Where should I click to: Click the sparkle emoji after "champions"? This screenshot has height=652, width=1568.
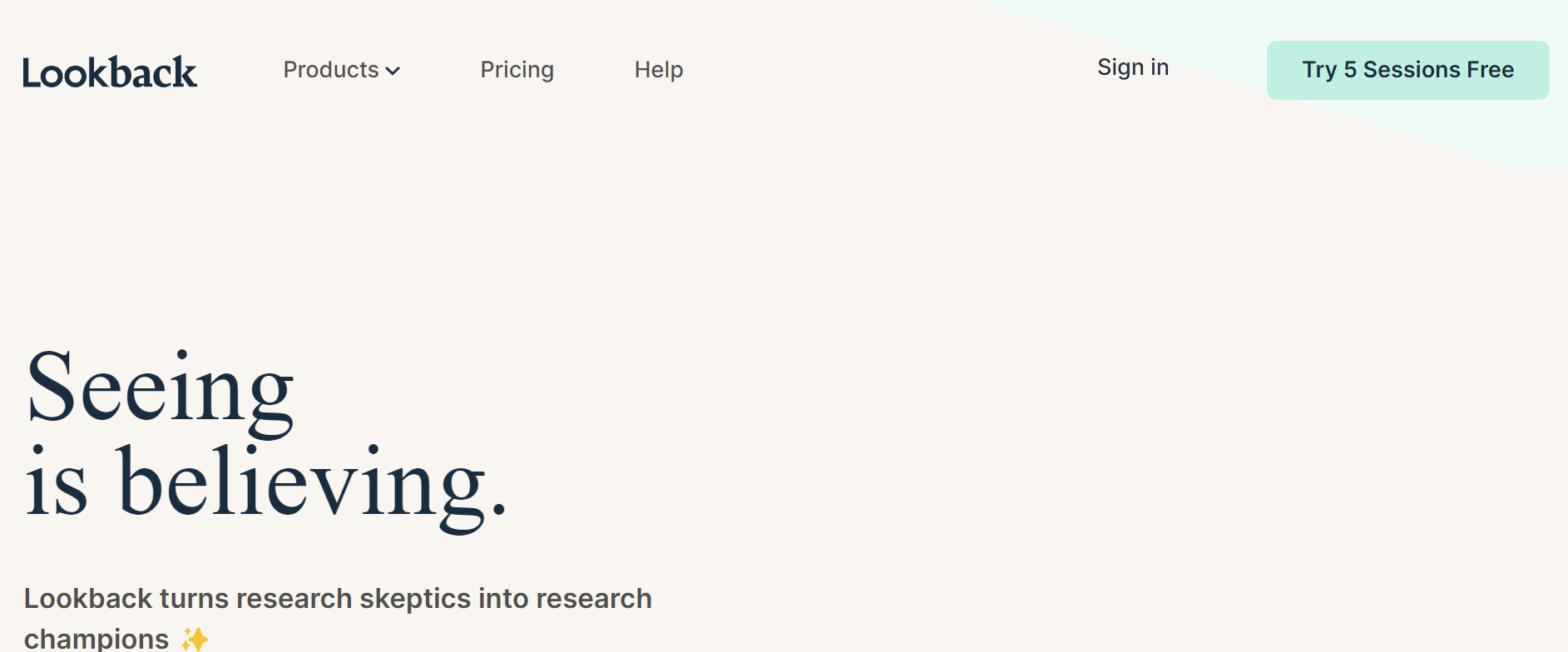(195, 639)
